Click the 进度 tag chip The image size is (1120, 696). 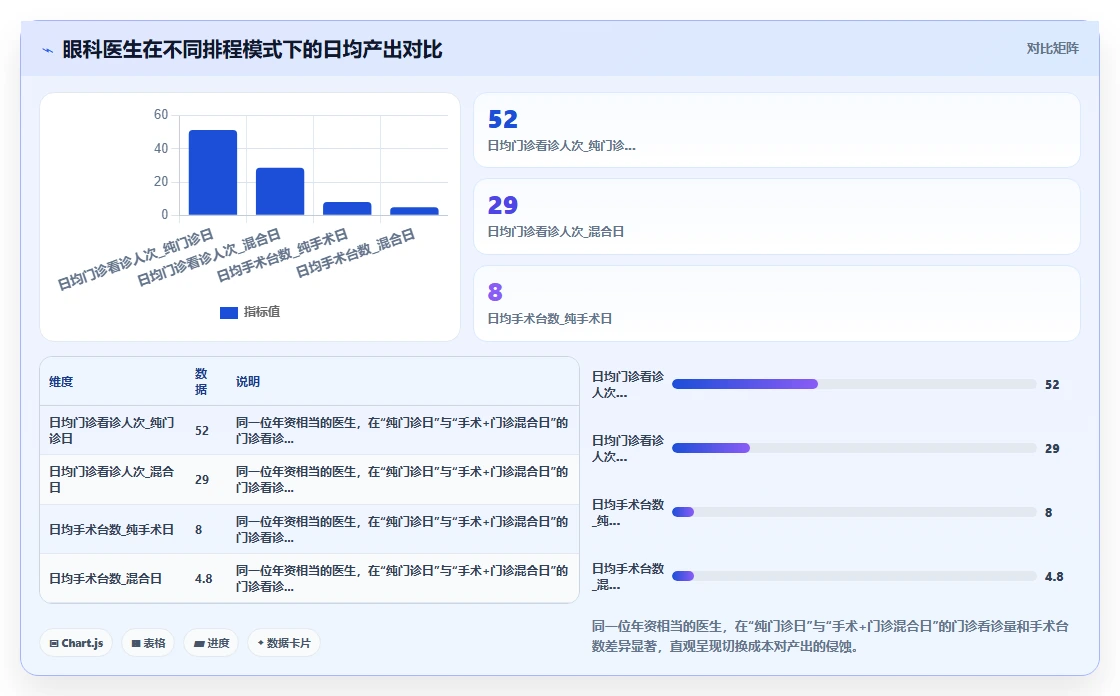[211, 643]
